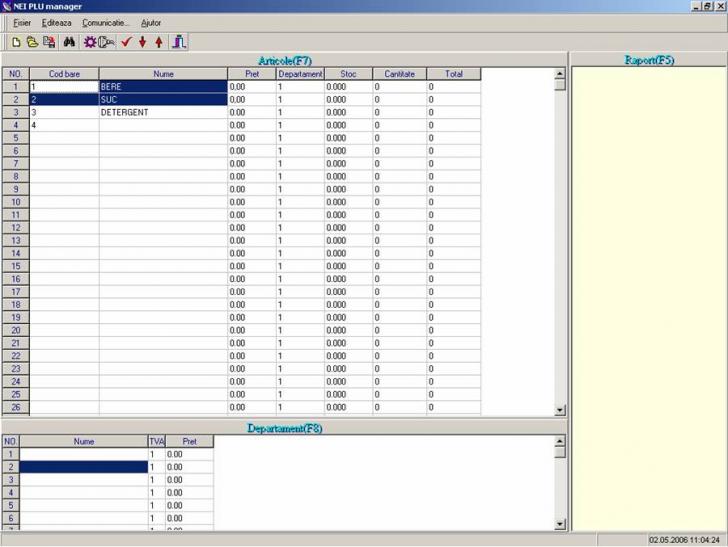Click the Nume column header in Articole
Screen dimensions: 728x547
(163, 74)
